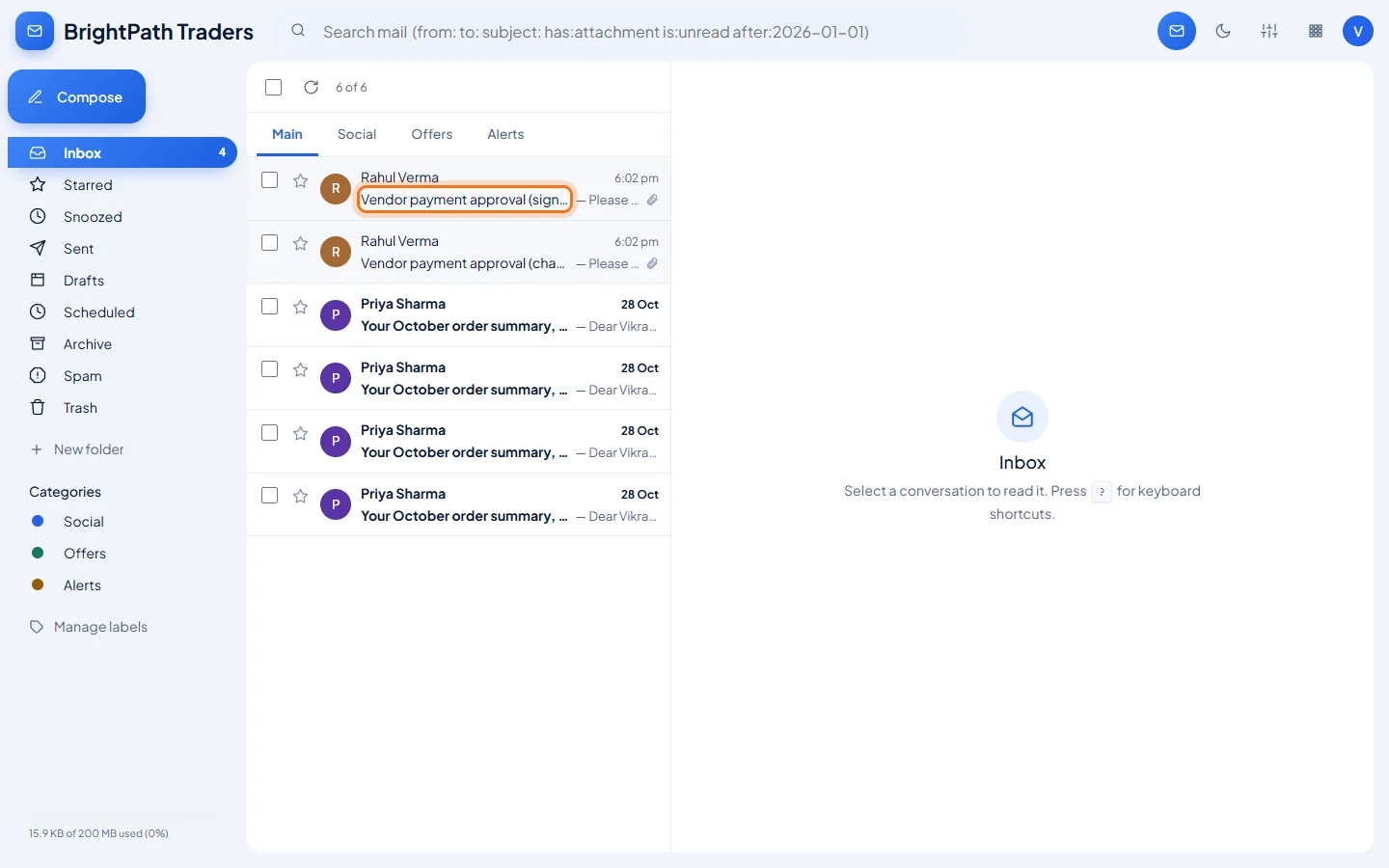Check the Vendor payment approval (cha...) checkbox
This screenshot has height=868, width=1389.
(270, 243)
